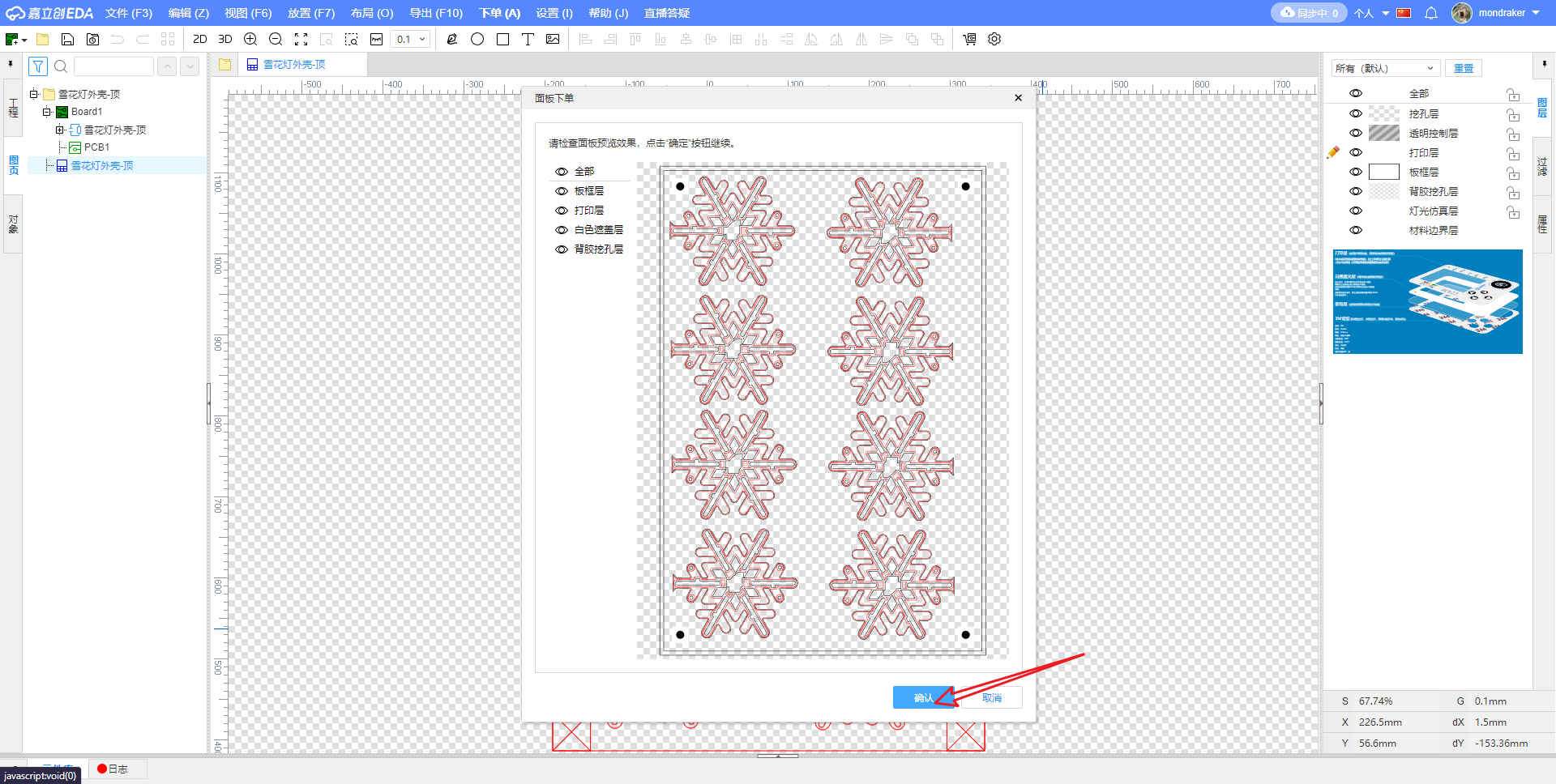This screenshot has width=1556, height=784.
Task: Click the notification bell icon
Action: point(1431,13)
